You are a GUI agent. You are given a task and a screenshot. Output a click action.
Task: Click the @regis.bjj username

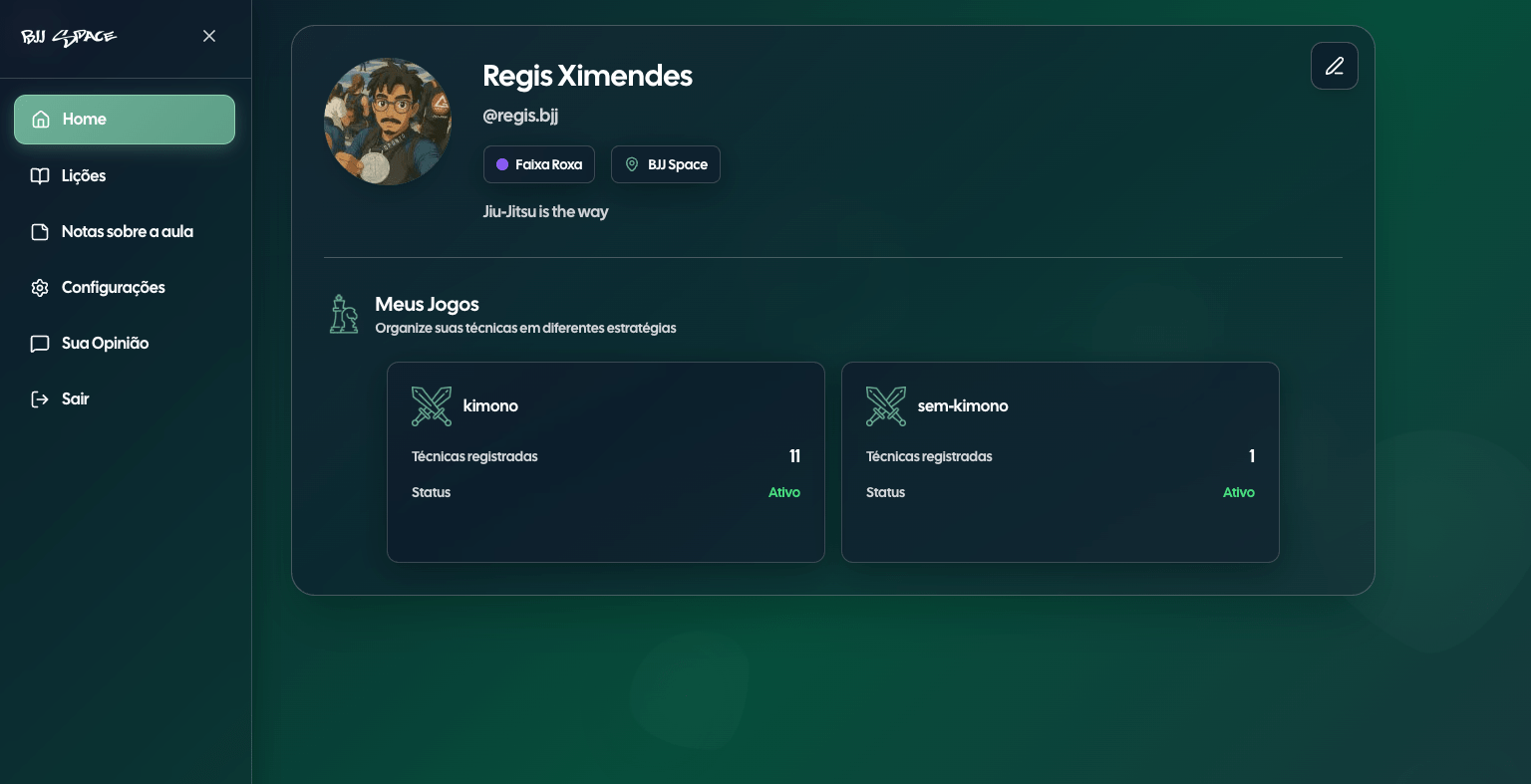coord(520,116)
